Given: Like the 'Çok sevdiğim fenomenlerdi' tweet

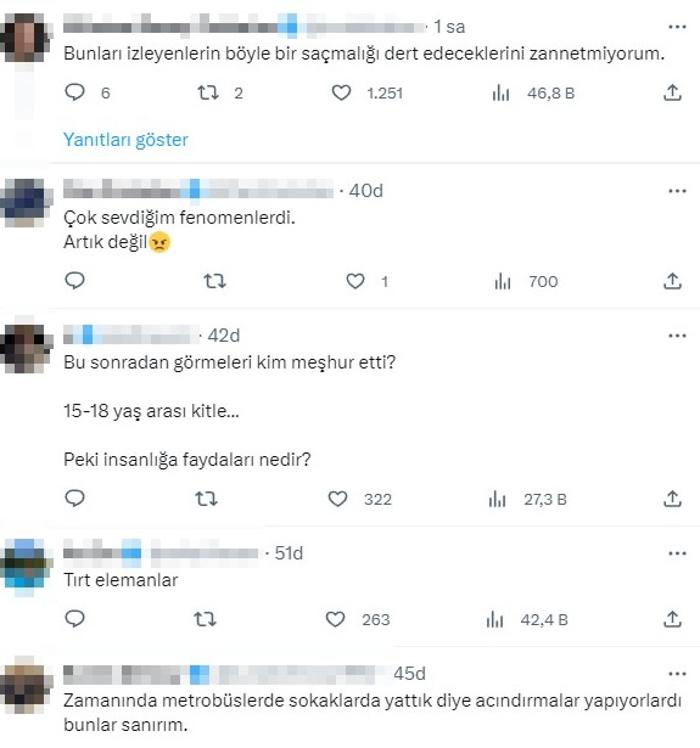Looking at the screenshot, I should pos(355,281).
